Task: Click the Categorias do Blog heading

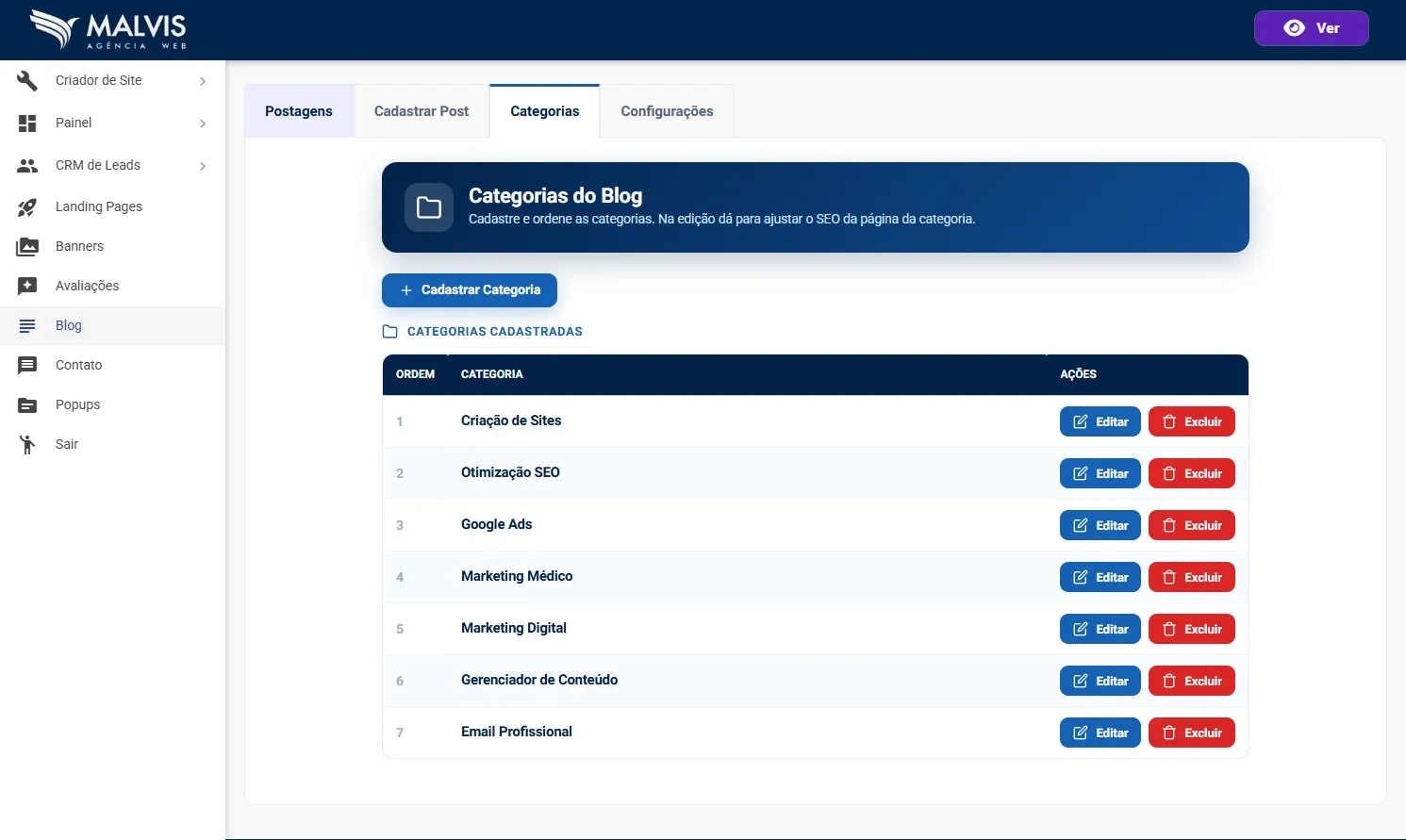Action: tap(555, 195)
